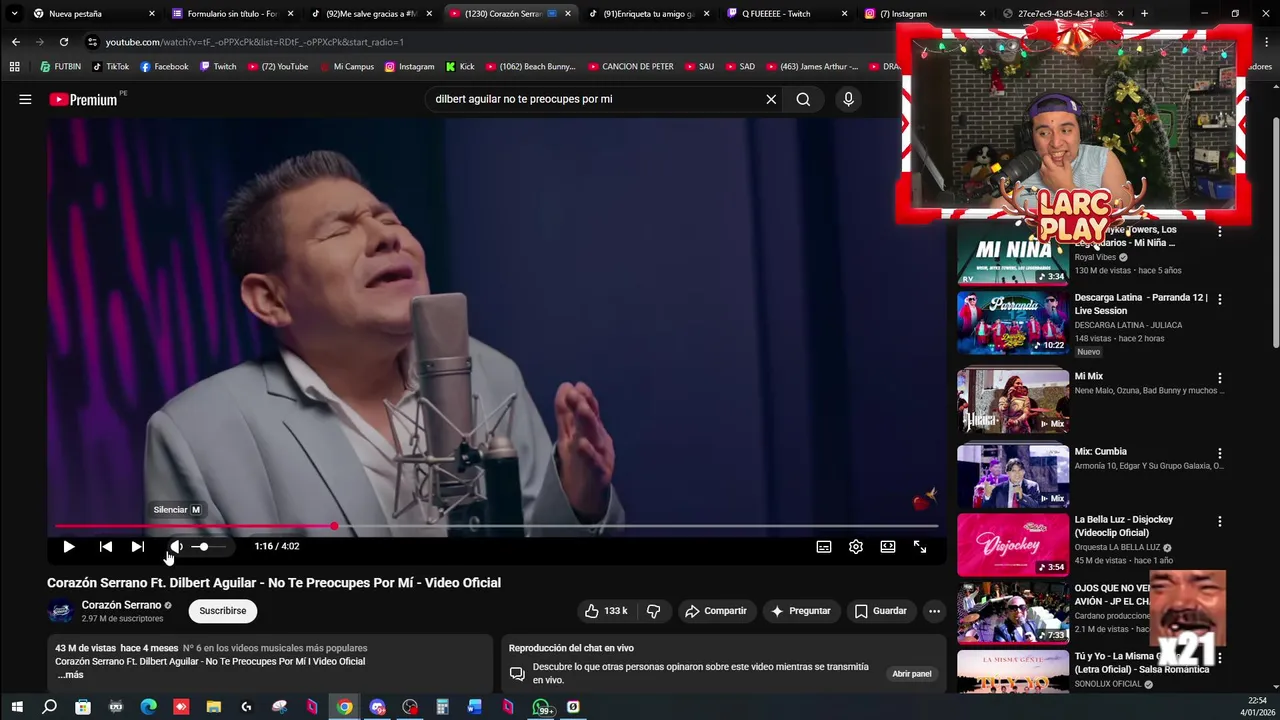This screenshot has height=720, width=1280.
Task: Open CANCION DE PETER bookmark
Action: (630, 67)
